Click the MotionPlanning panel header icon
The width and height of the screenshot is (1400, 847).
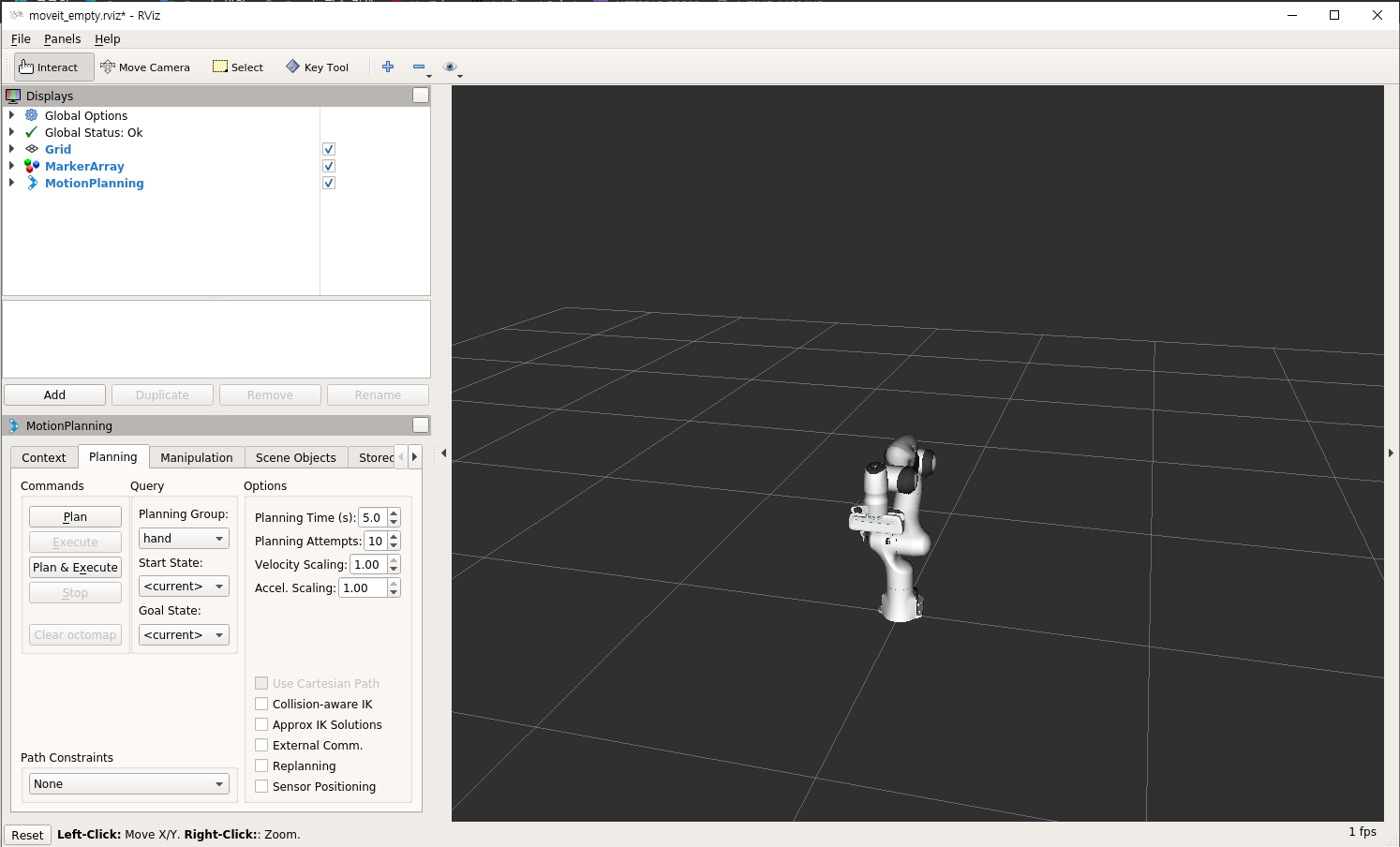tap(13, 425)
